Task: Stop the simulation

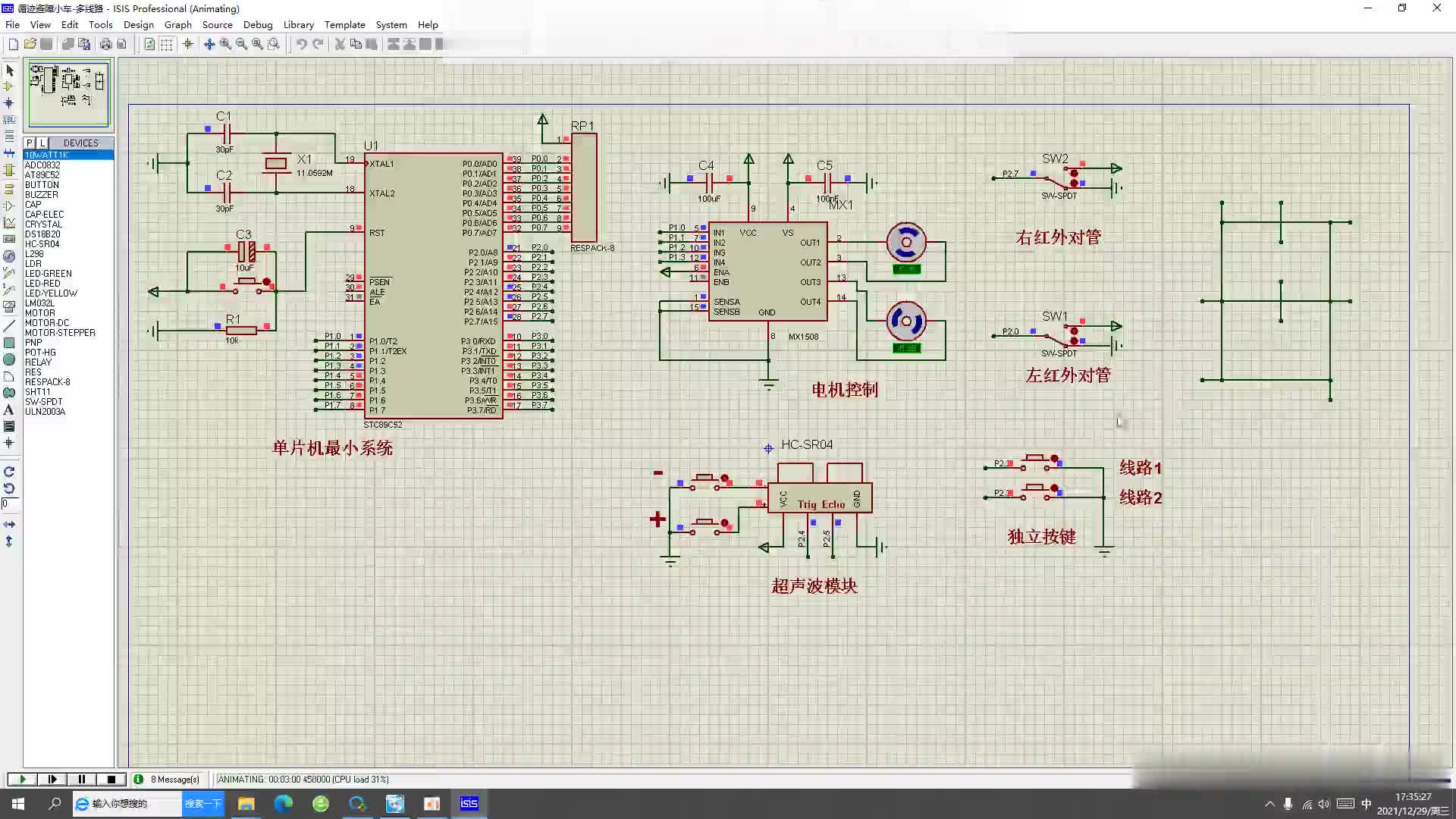Action: tap(111, 779)
